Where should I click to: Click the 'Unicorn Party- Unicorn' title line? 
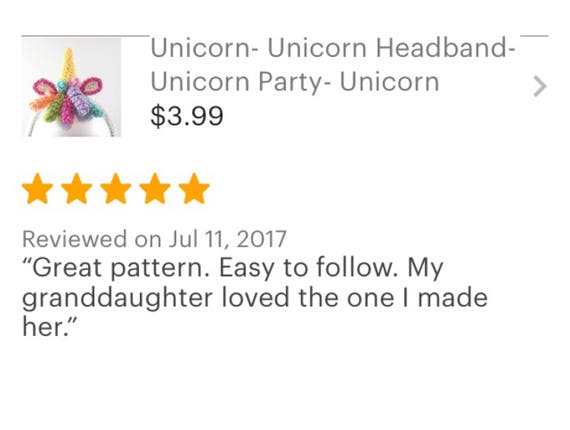(x=295, y=83)
